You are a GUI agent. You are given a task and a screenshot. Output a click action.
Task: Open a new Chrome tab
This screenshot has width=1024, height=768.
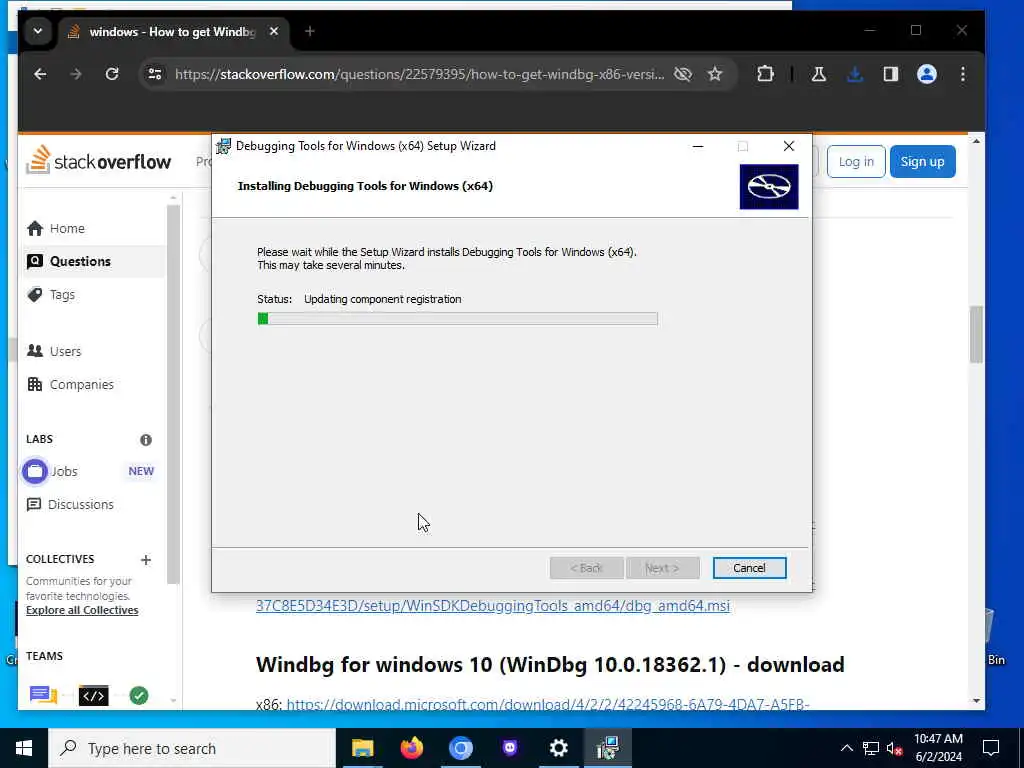310,31
